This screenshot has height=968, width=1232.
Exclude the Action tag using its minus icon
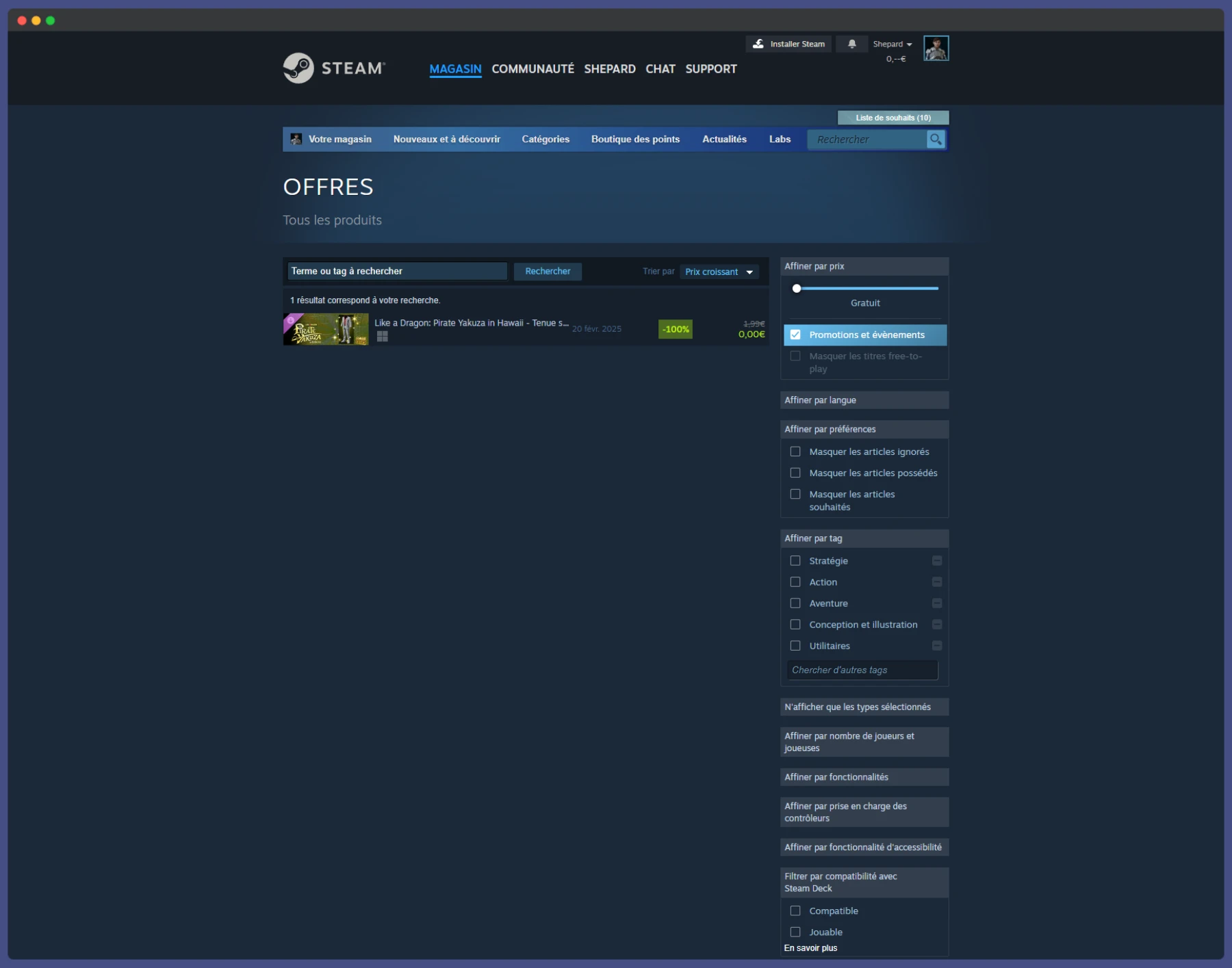(937, 582)
